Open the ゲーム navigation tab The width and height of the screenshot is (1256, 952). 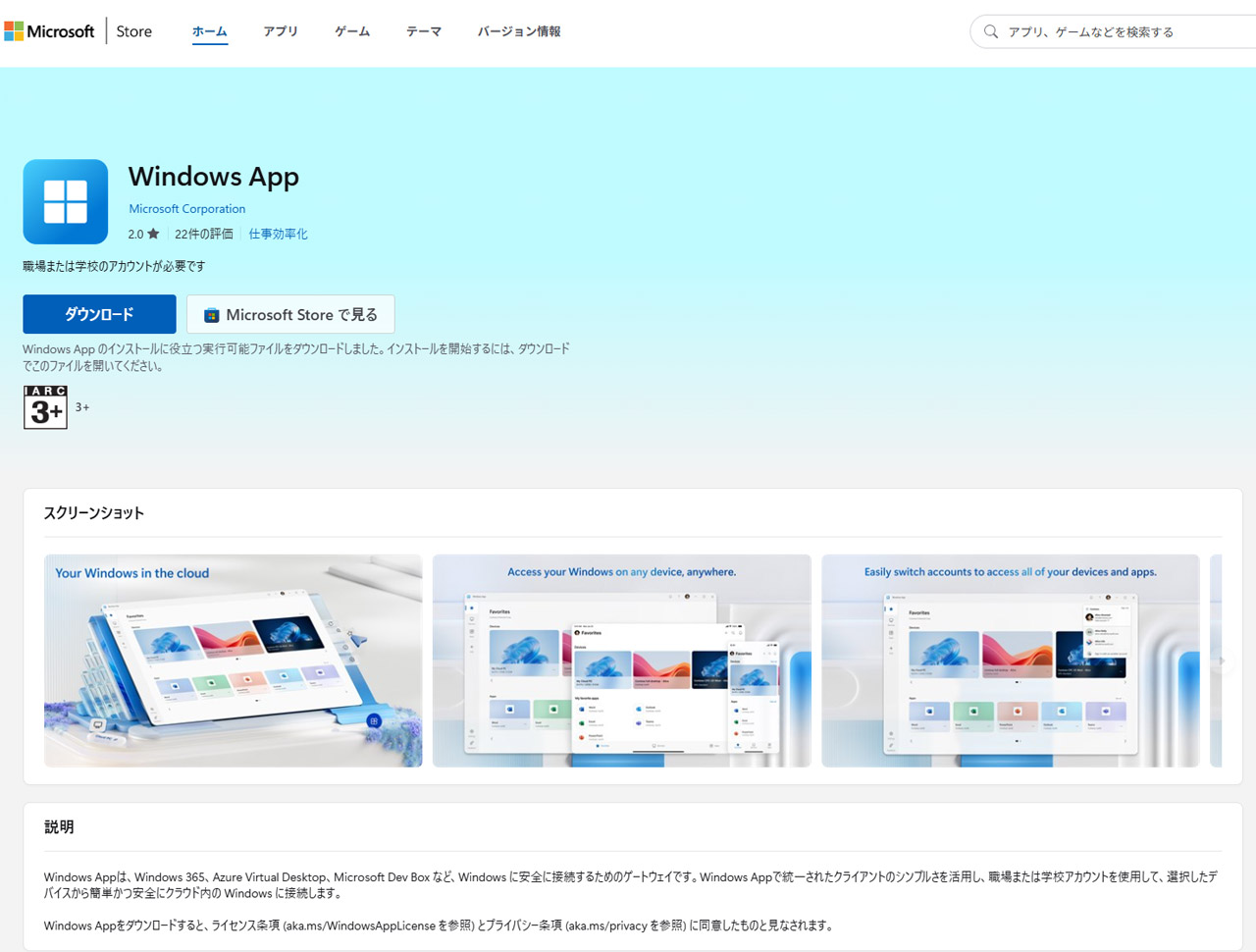tap(352, 31)
